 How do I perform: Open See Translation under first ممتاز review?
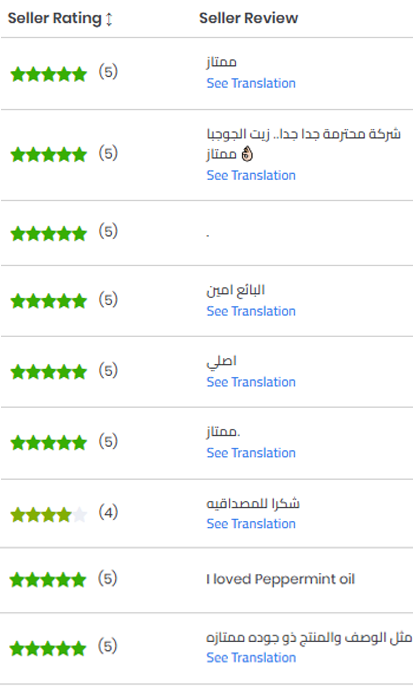(x=251, y=83)
